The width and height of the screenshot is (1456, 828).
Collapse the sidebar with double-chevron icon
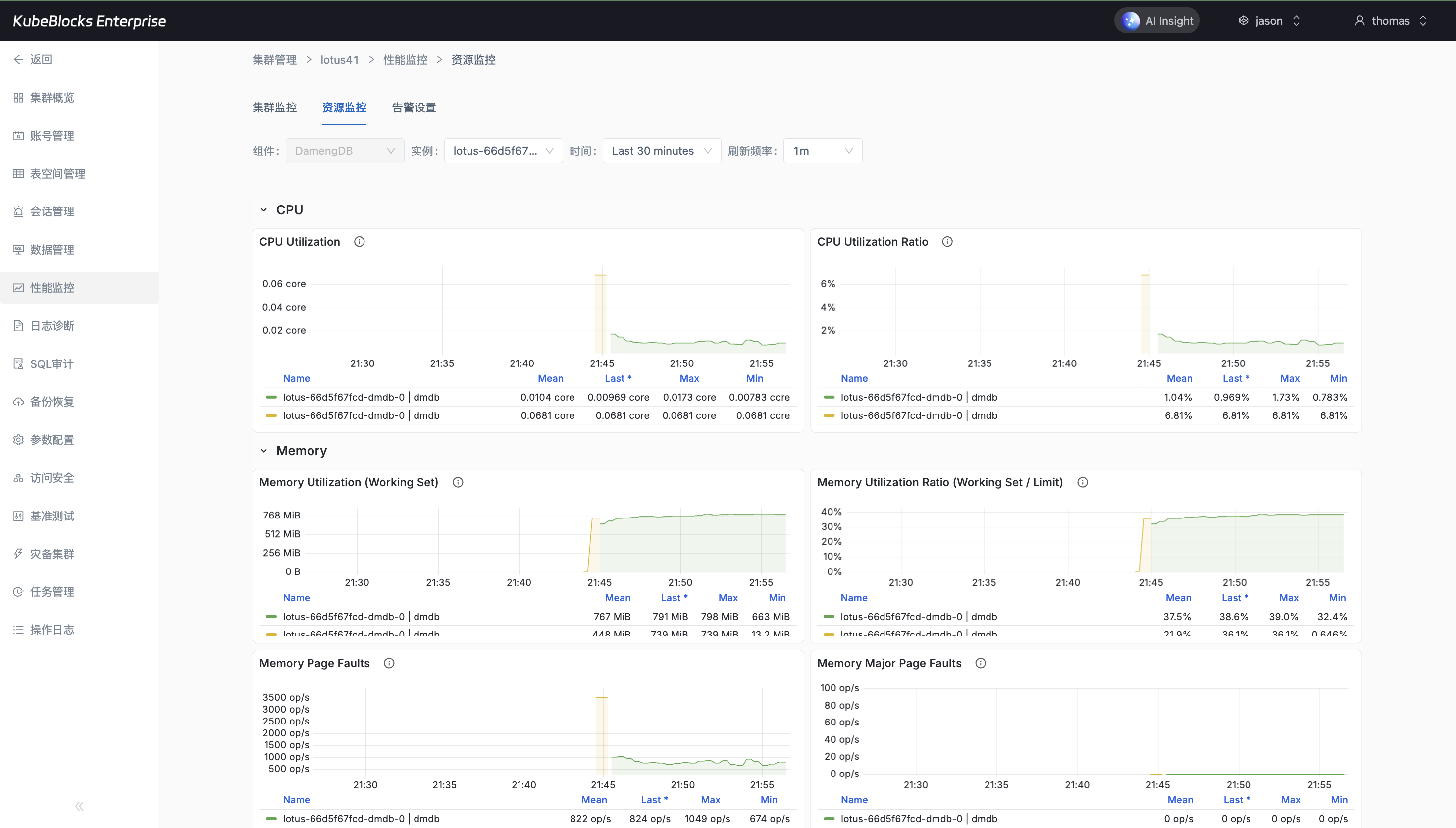tap(79, 806)
